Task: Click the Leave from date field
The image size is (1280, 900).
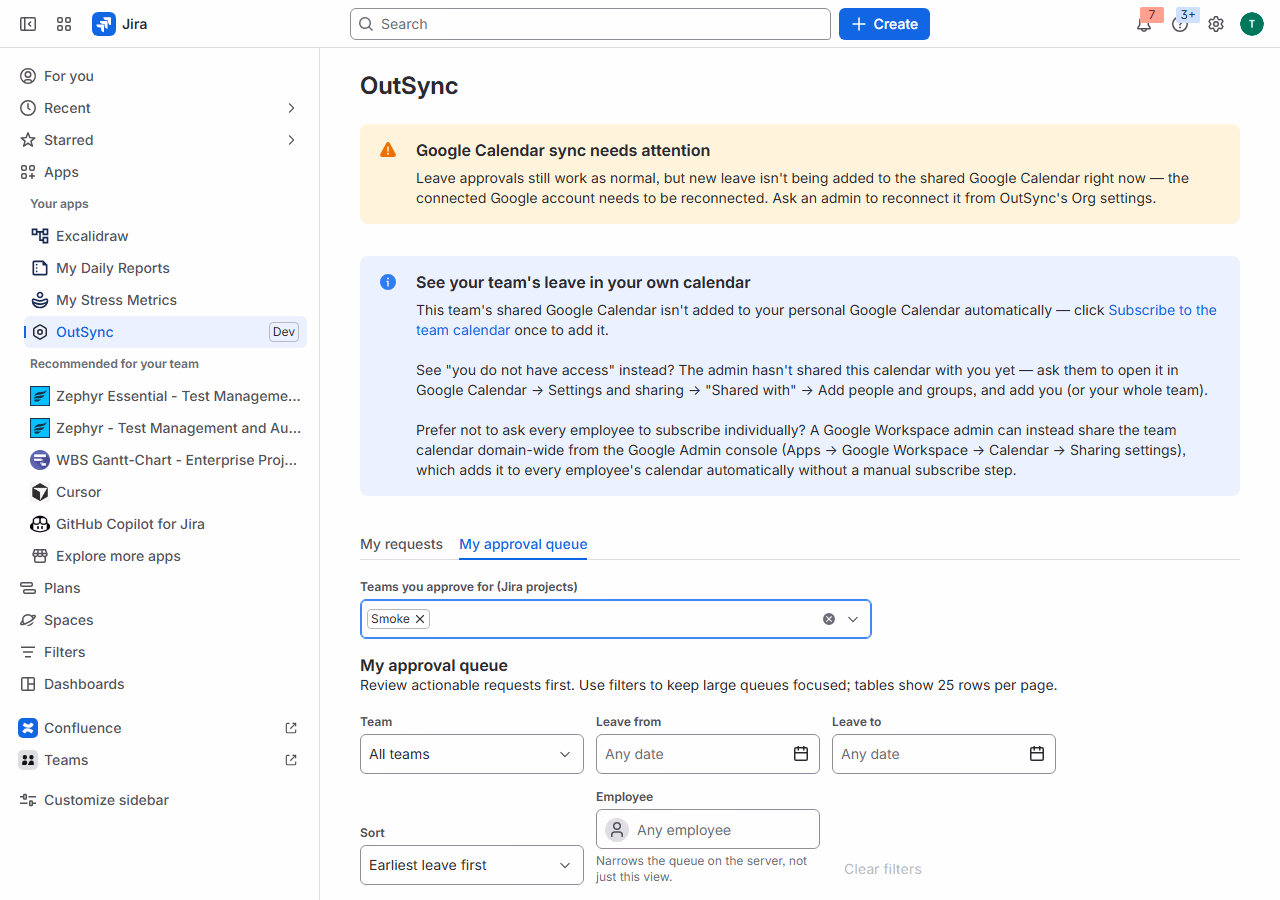Action: (x=708, y=754)
